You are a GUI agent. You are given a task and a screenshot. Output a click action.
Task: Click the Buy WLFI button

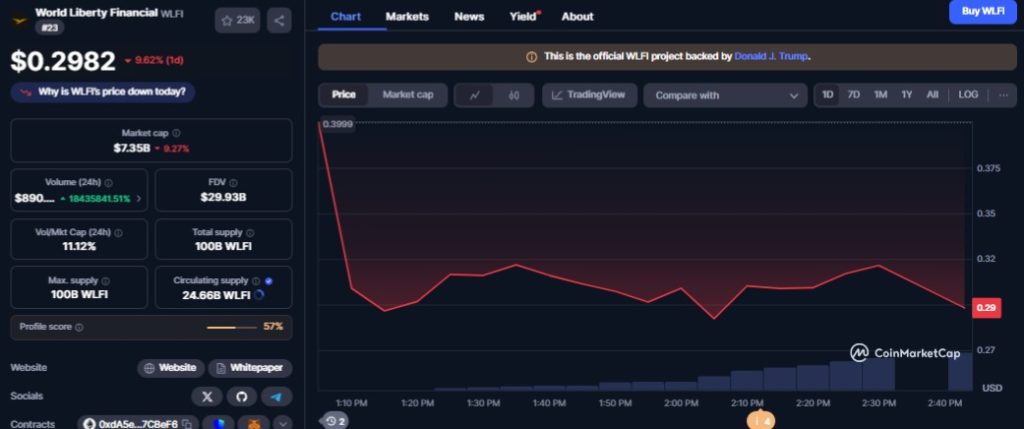click(983, 11)
